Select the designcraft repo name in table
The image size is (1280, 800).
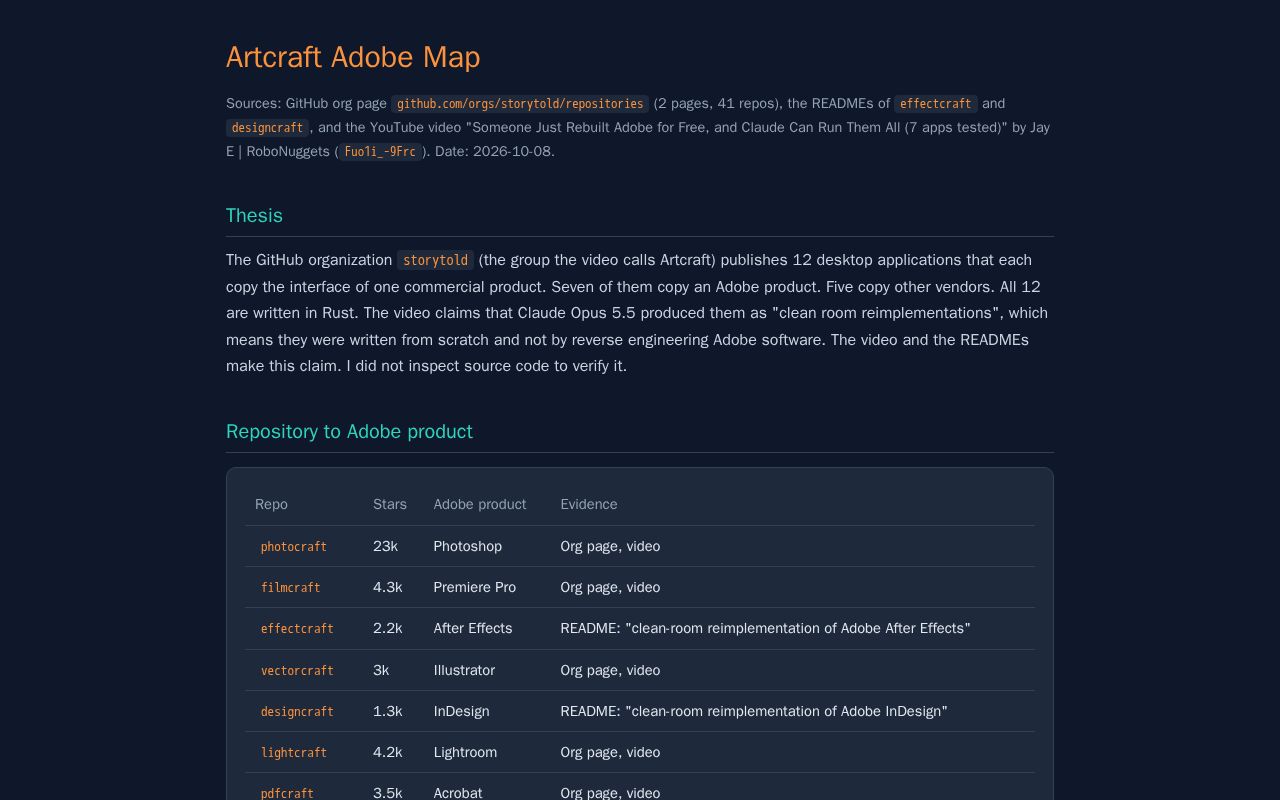297,712
